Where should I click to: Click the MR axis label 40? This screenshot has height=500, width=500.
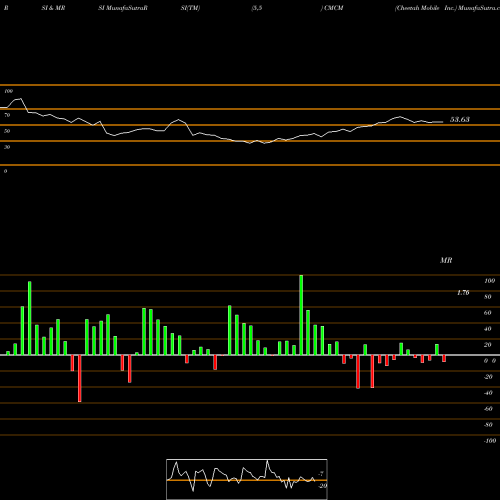(x=488, y=329)
